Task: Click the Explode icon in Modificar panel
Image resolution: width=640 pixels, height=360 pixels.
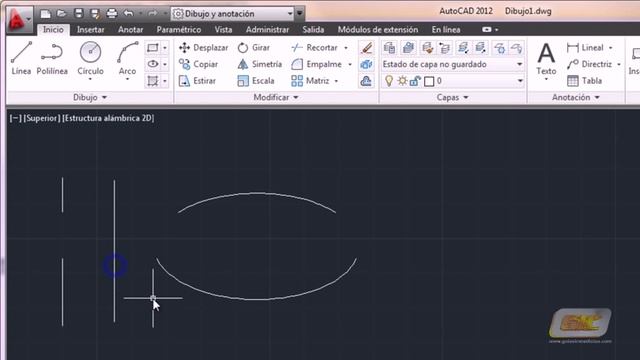Action: click(x=366, y=64)
